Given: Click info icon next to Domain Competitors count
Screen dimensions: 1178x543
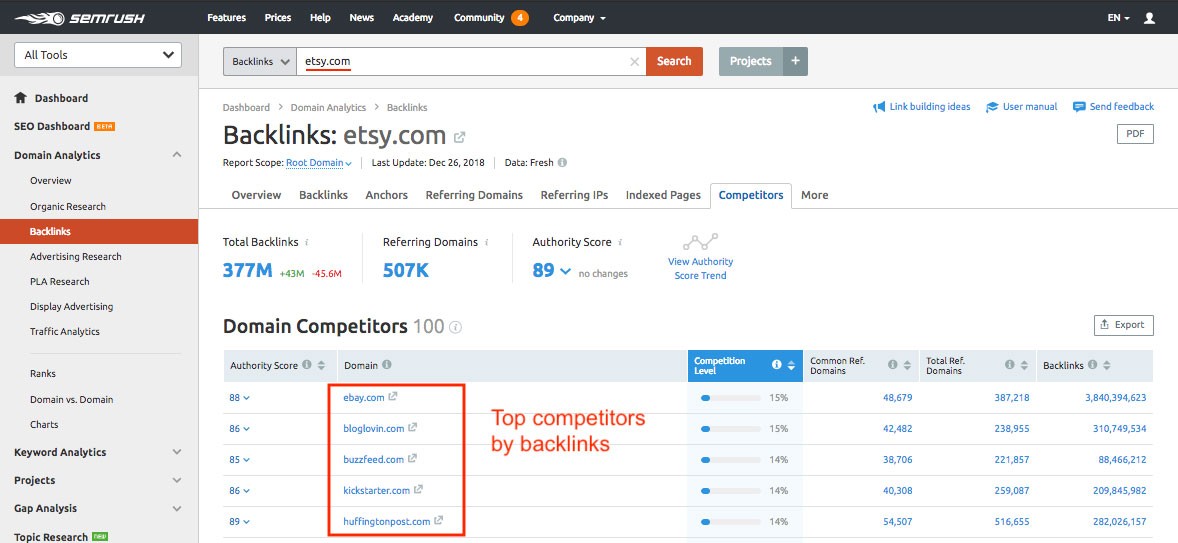Looking at the screenshot, I should click(x=456, y=327).
